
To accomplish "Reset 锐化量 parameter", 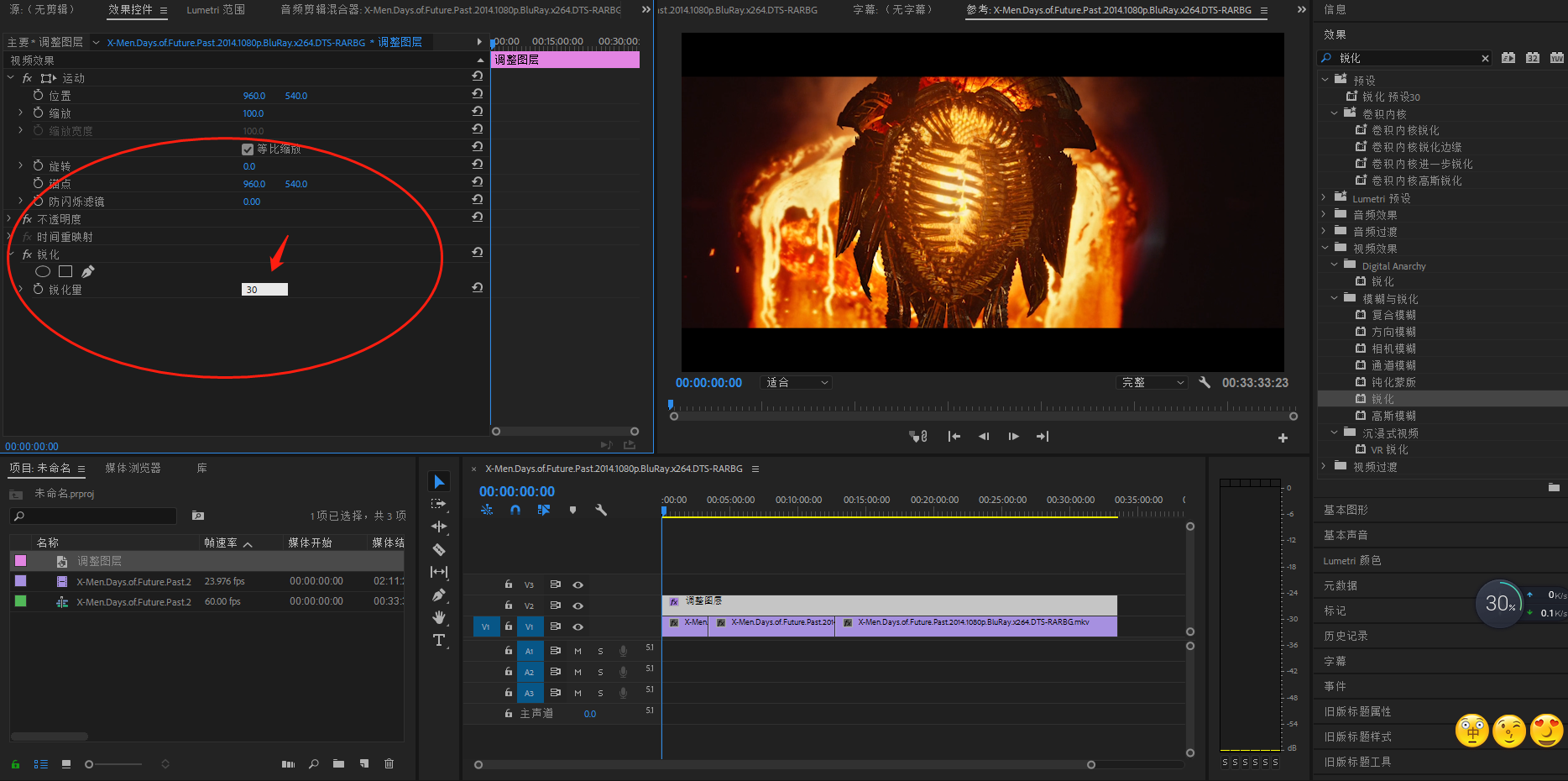I will (x=477, y=287).
